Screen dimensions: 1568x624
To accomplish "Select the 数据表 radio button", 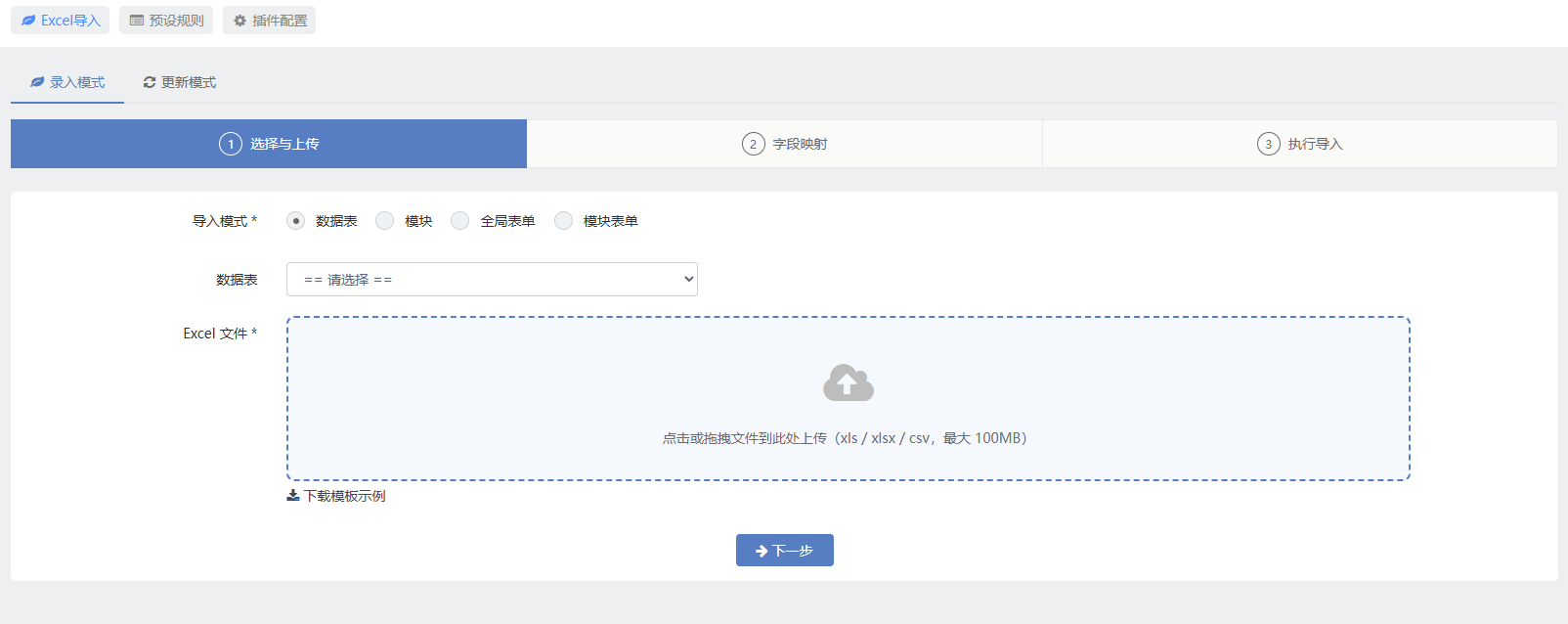I will [296, 221].
